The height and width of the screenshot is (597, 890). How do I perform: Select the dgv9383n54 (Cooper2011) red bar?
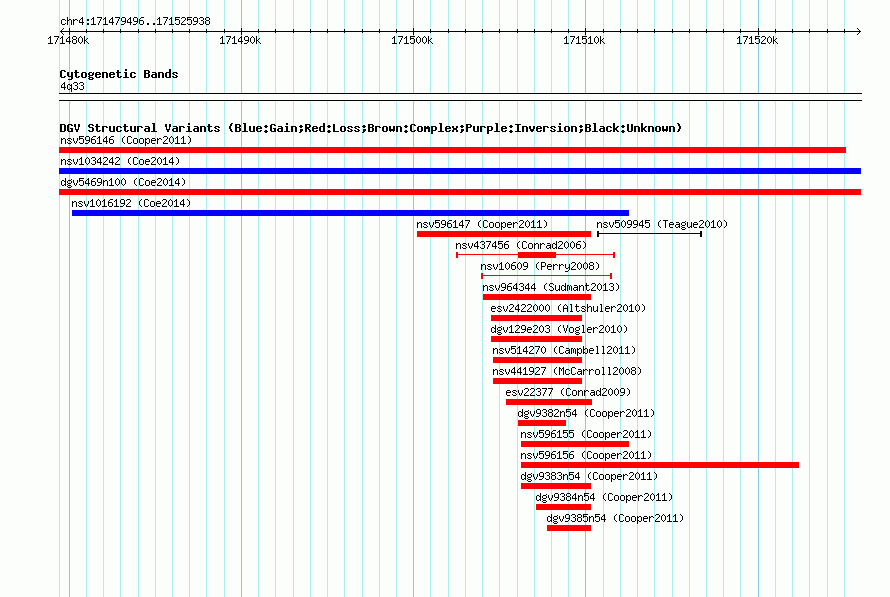(556, 486)
